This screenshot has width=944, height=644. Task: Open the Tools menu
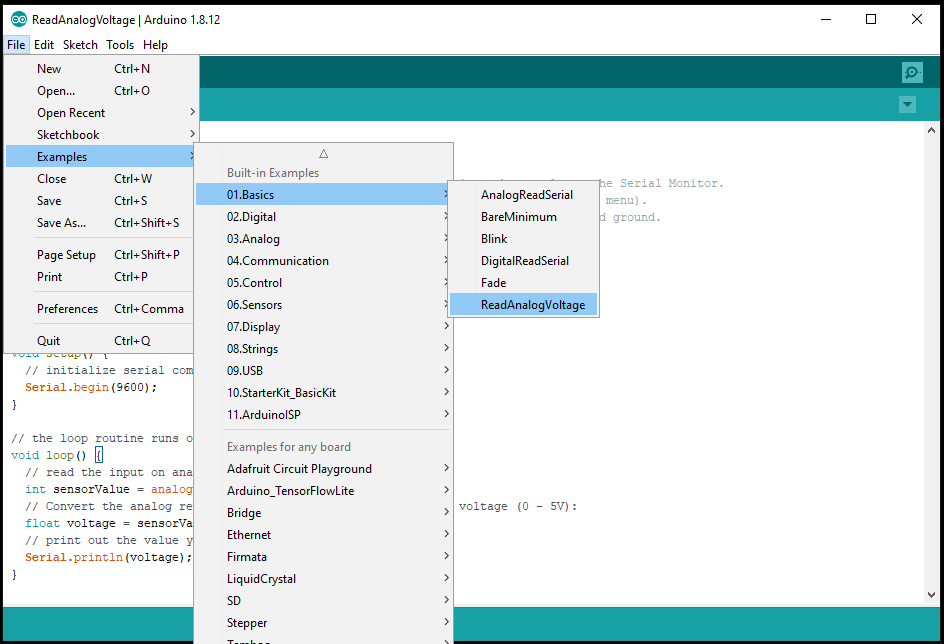(x=120, y=45)
